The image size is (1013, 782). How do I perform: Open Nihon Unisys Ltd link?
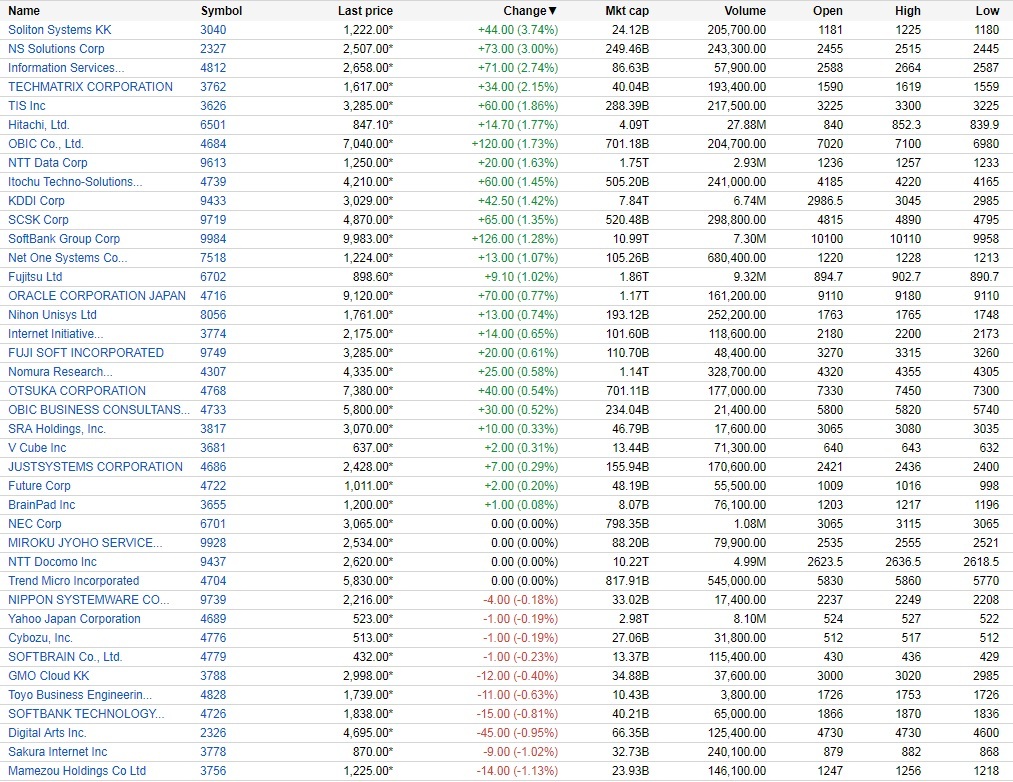[52, 315]
